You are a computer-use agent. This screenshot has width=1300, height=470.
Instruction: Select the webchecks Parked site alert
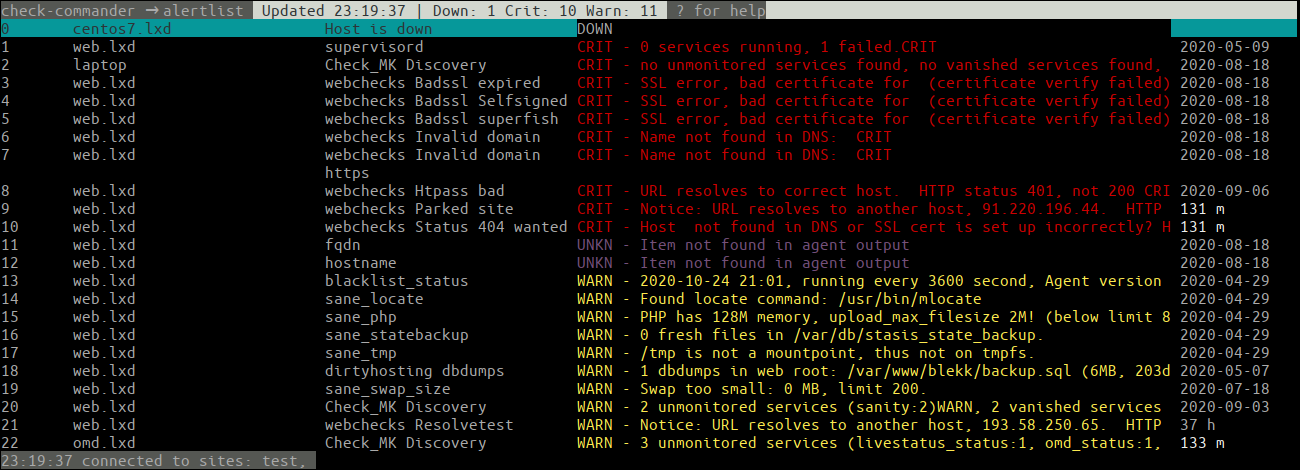tap(418, 209)
